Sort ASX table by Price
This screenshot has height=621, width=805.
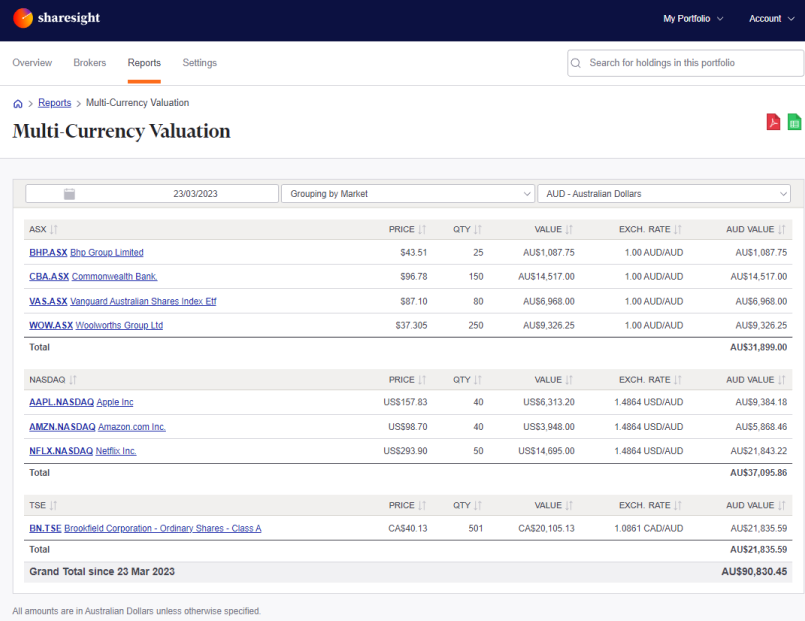point(422,229)
